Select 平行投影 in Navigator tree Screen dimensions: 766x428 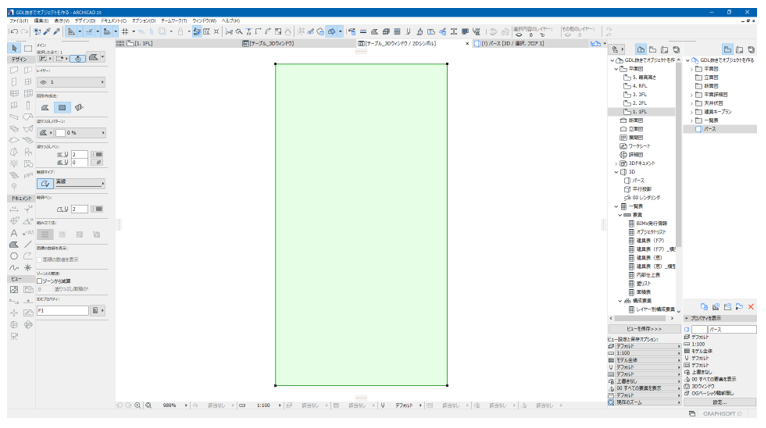click(641, 189)
